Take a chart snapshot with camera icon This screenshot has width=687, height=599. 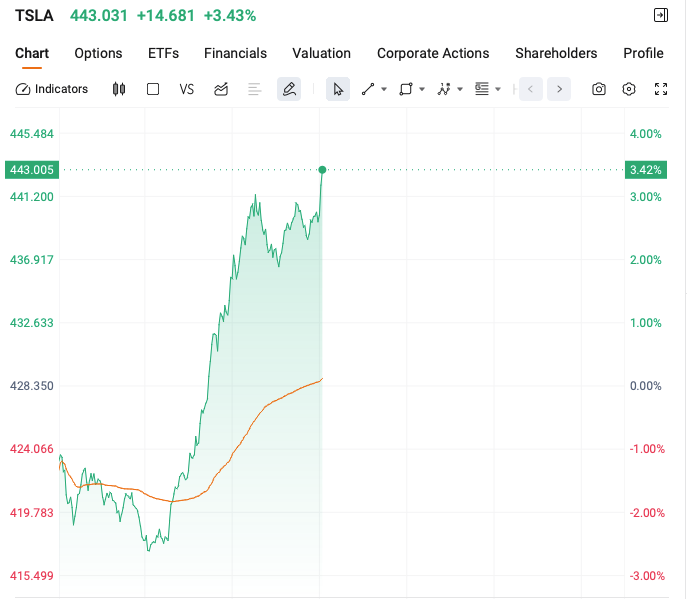point(599,89)
